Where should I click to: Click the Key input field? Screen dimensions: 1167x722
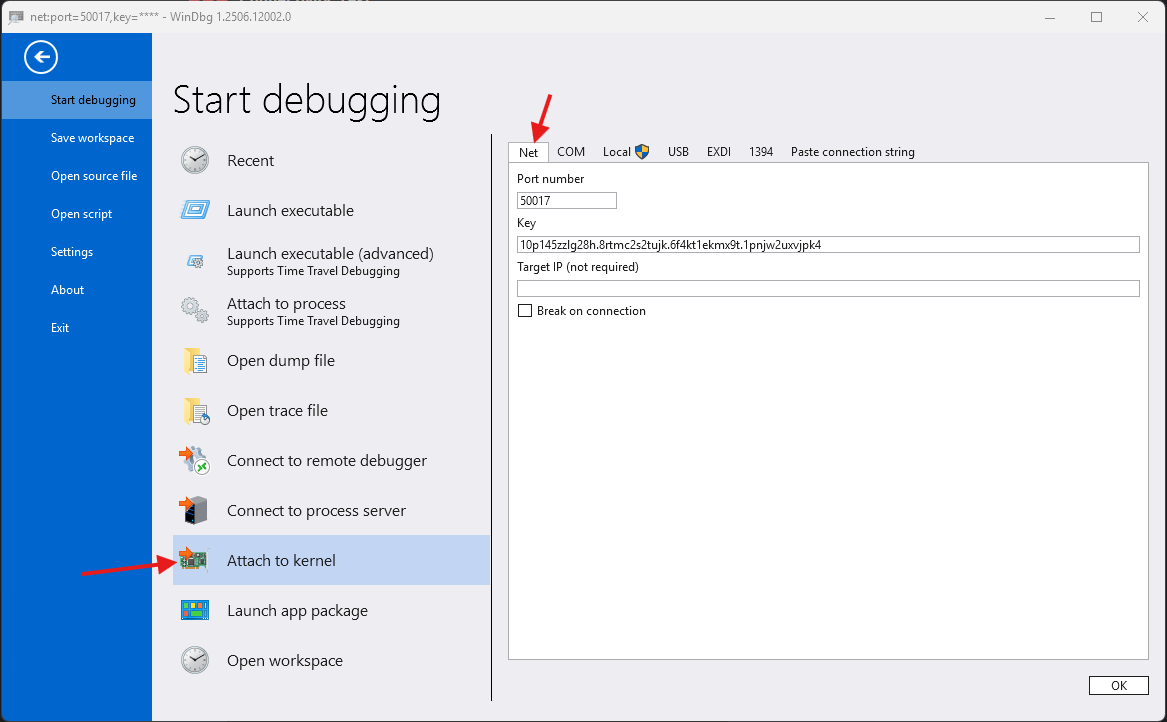[828, 244]
